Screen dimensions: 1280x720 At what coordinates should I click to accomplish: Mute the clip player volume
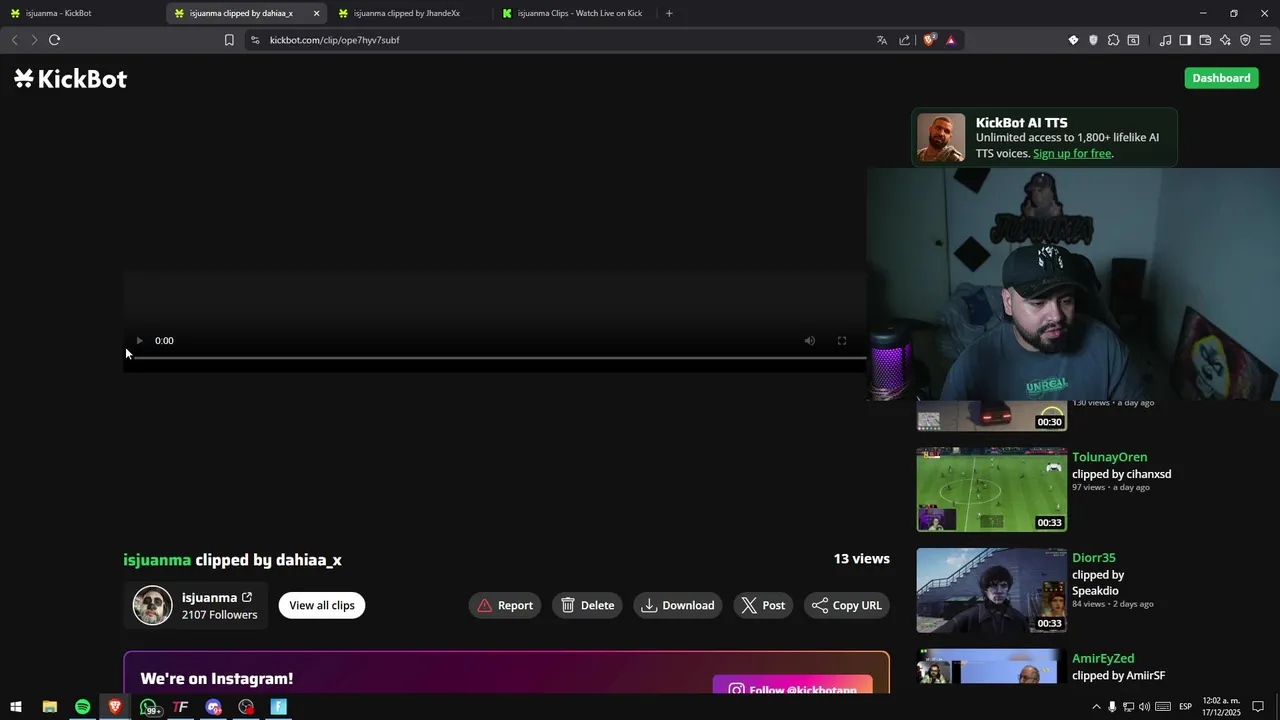pyautogui.click(x=810, y=341)
